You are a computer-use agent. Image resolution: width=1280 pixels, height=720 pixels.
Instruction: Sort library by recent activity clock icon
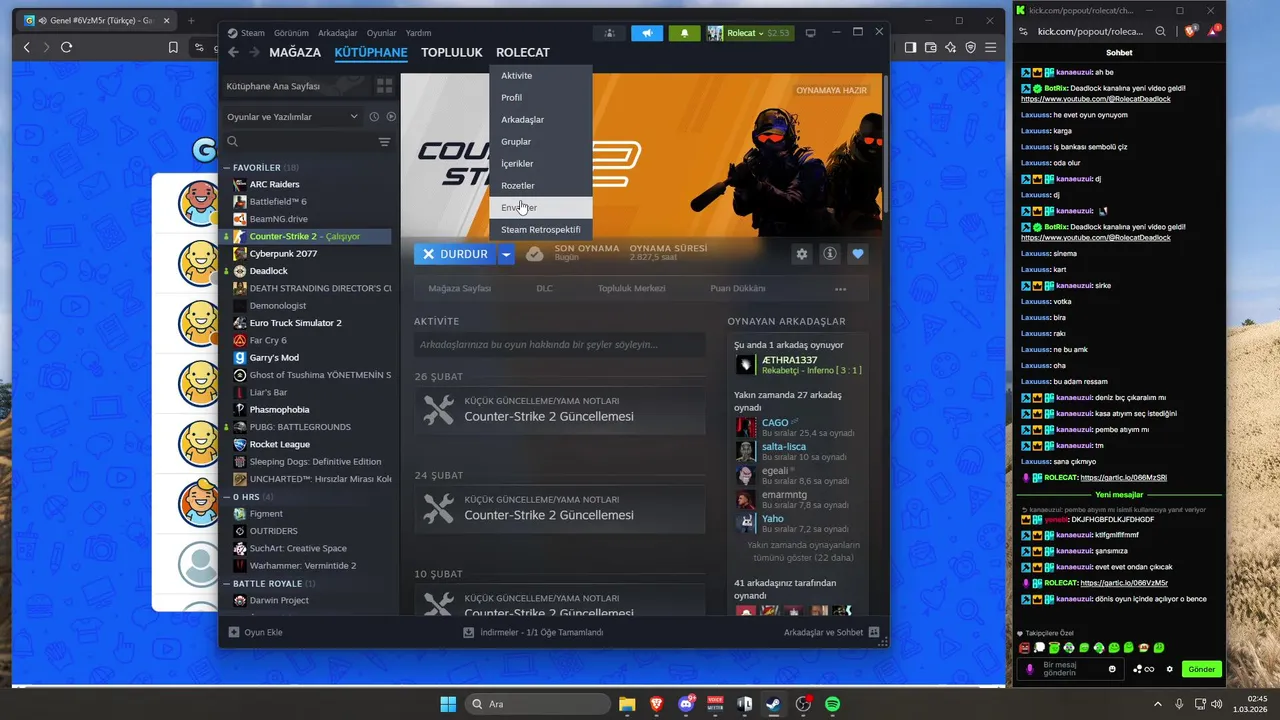click(374, 117)
